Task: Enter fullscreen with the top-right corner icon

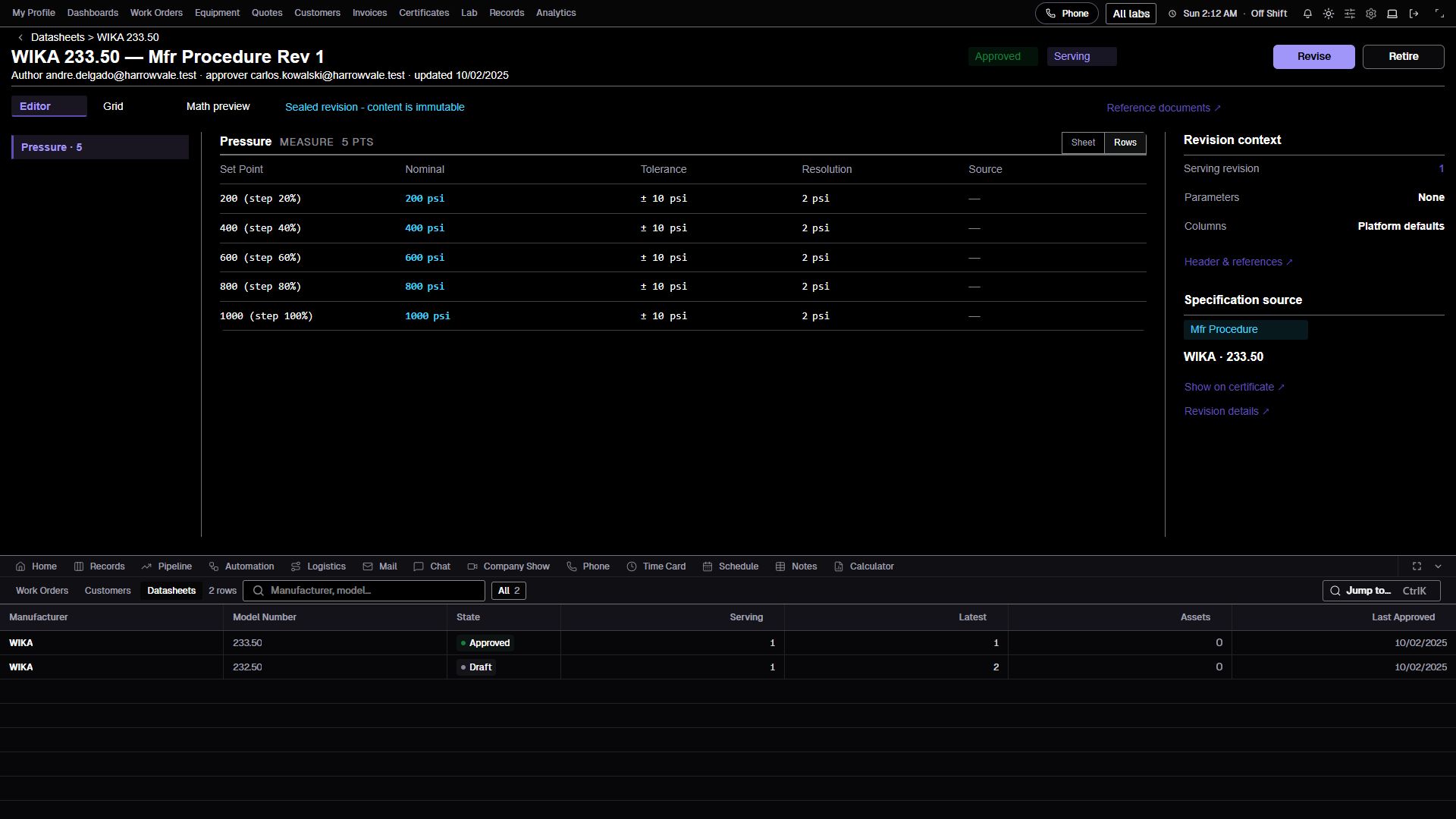Action: click(x=1439, y=14)
